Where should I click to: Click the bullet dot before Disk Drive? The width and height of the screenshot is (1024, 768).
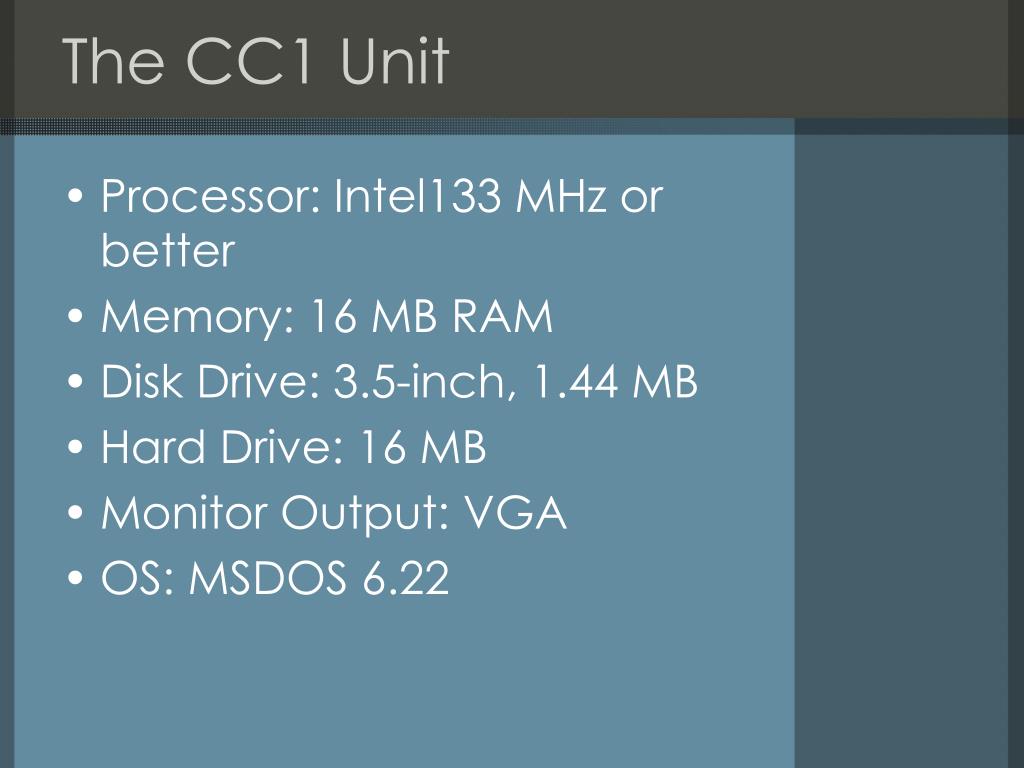(x=76, y=382)
